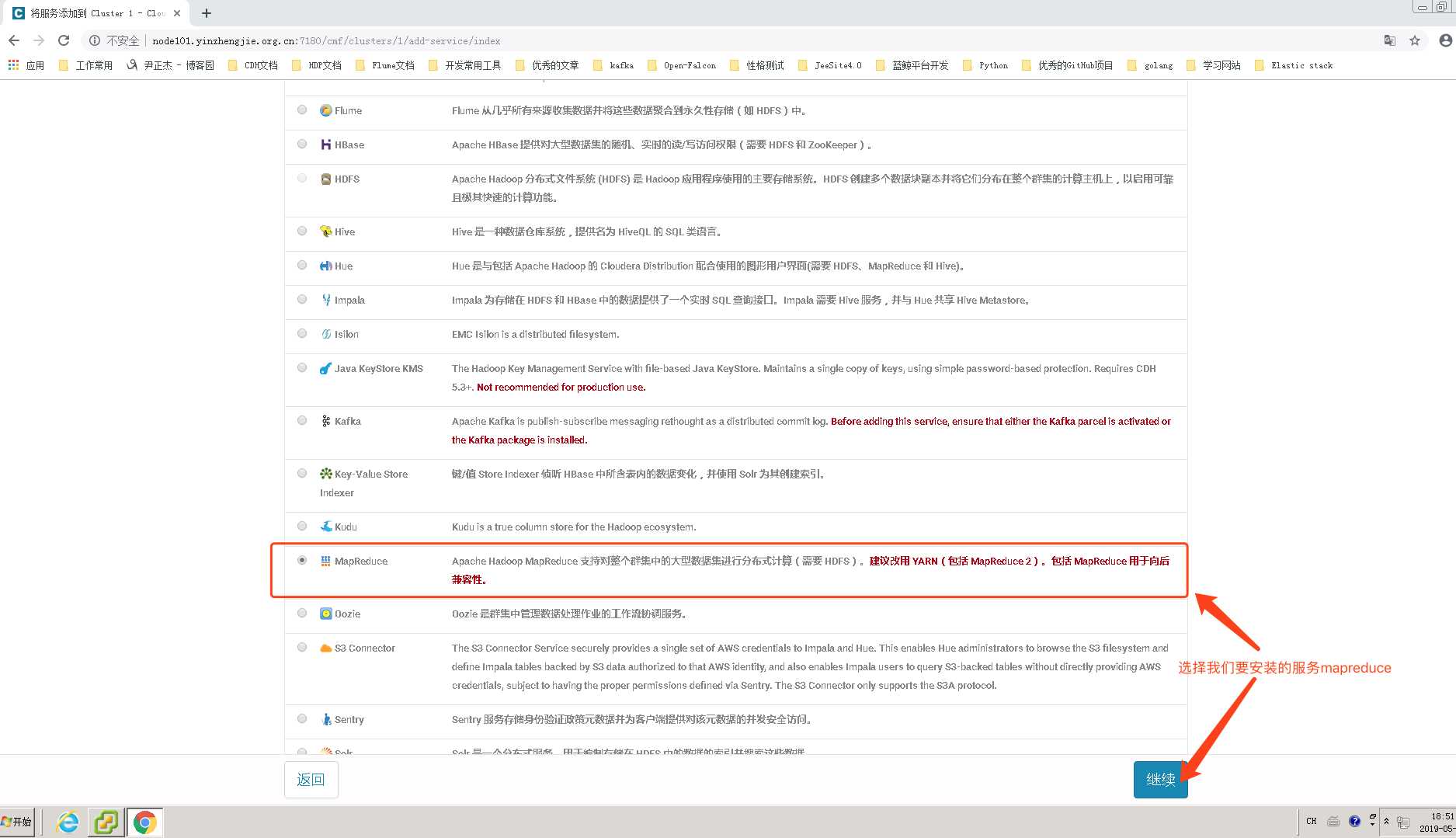
Task: Click the Sentry service icon
Action: tap(326, 719)
